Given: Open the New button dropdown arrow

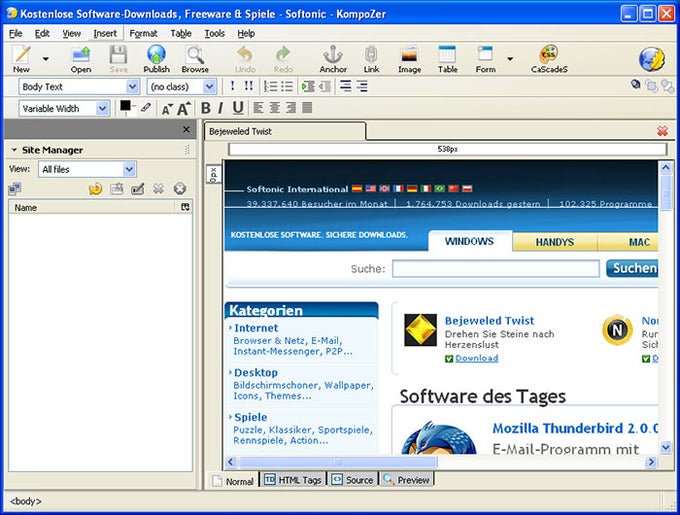Looking at the screenshot, I should pyautogui.click(x=46, y=59).
